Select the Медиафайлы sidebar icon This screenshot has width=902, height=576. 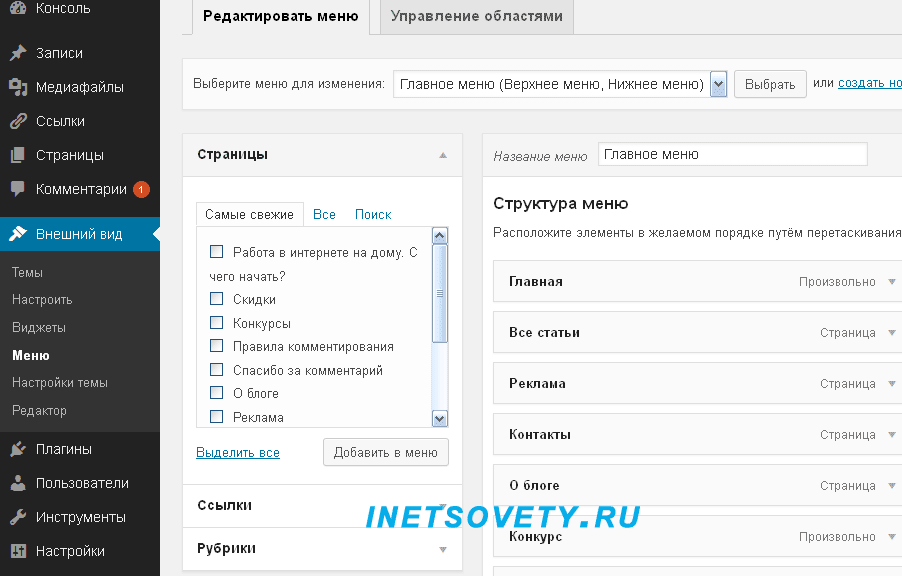pyautogui.click(x=18, y=86)
